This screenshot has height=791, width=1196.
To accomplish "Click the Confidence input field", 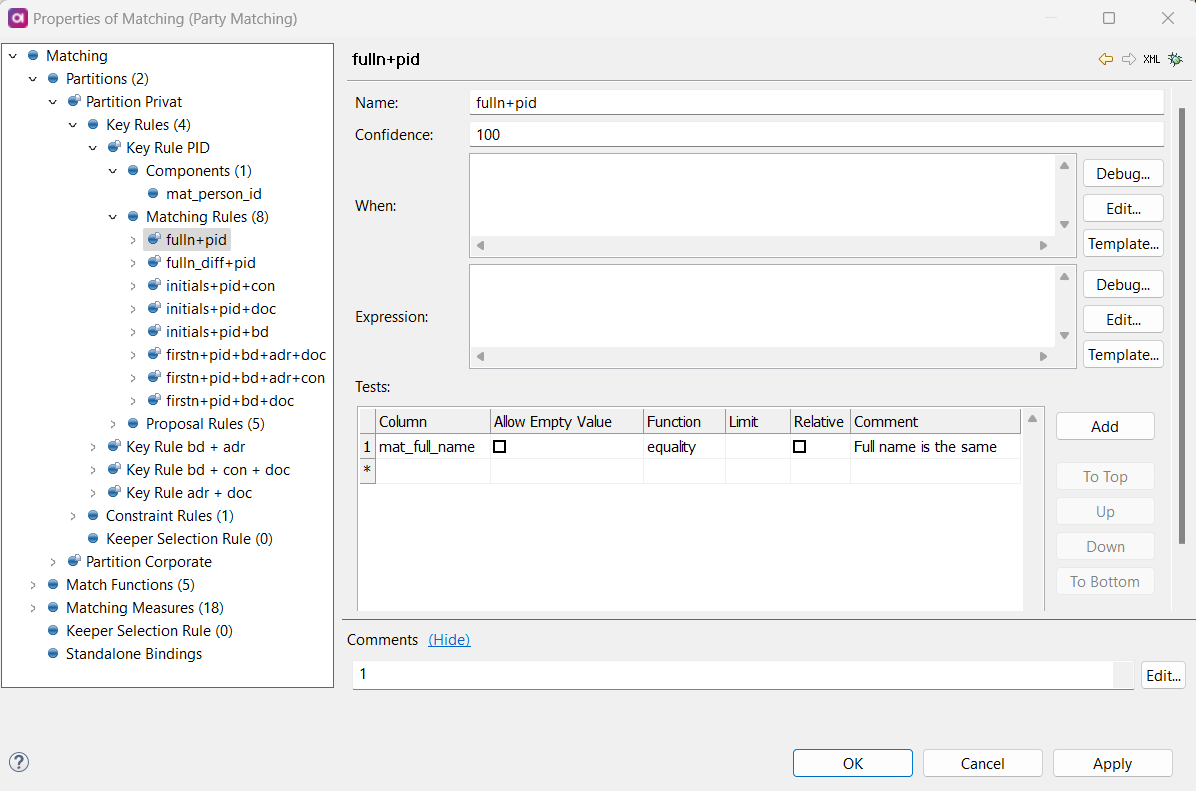I will pos(816,134).
